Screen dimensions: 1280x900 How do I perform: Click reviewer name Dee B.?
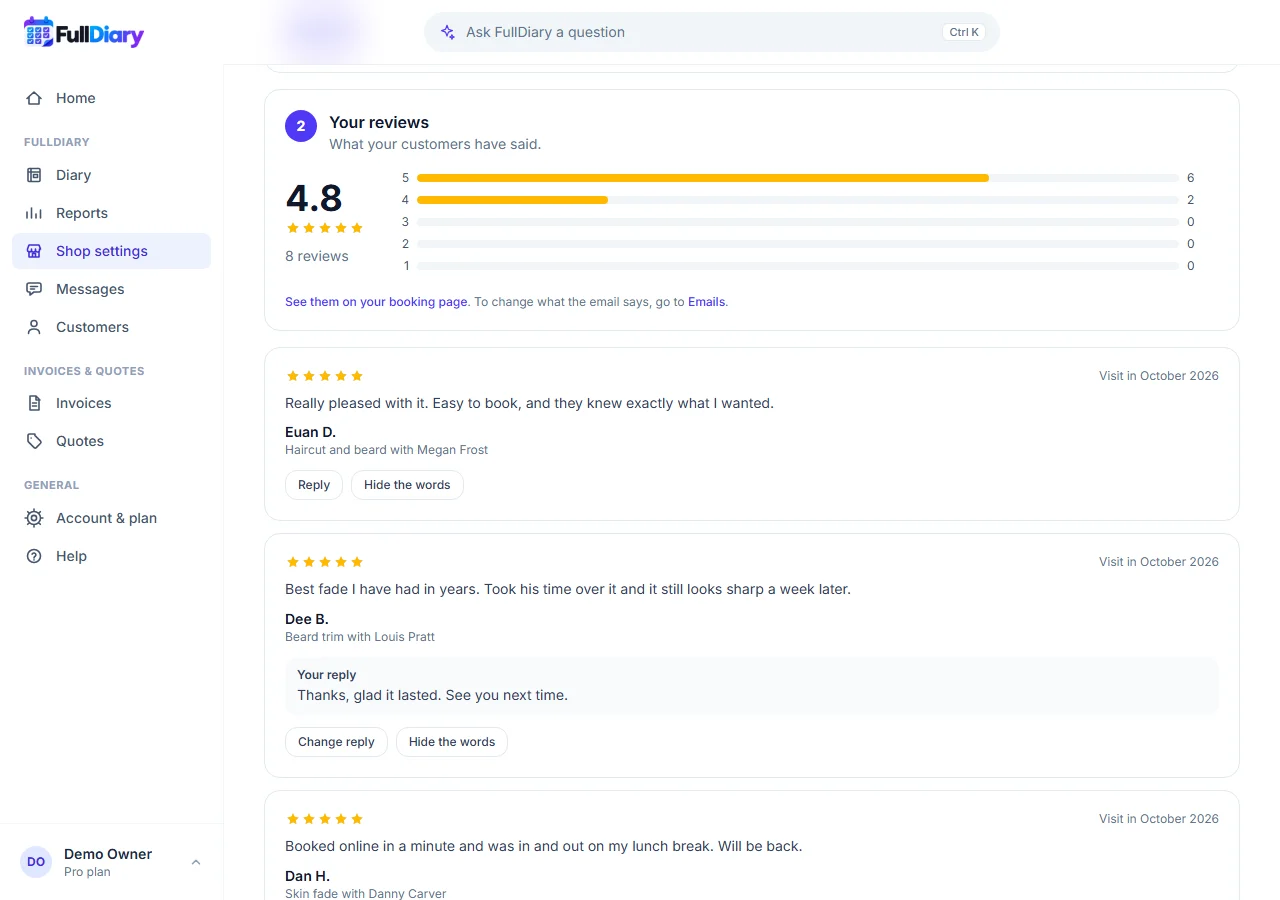307,619
